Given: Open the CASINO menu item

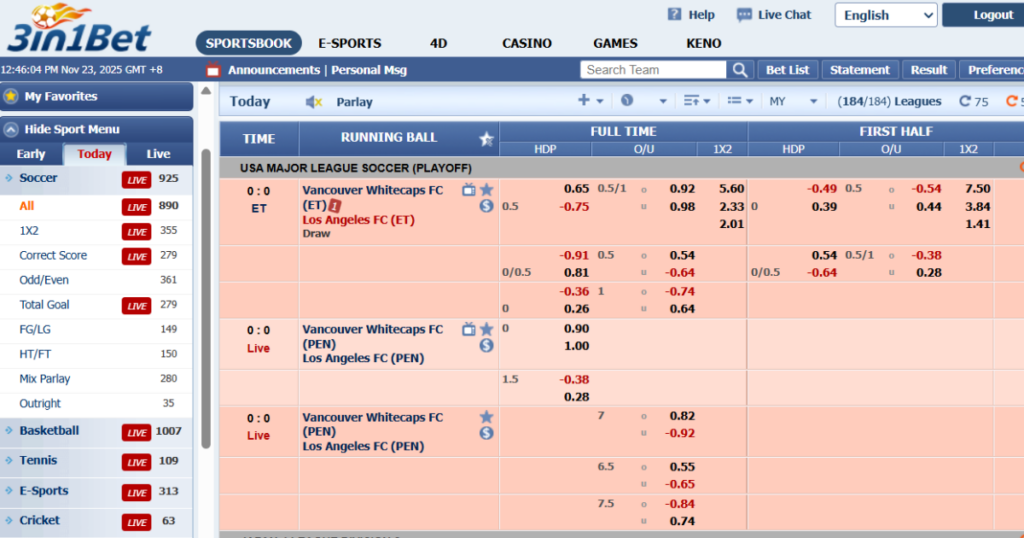Looking at the screenshot, I should click(x=526, y=43).
